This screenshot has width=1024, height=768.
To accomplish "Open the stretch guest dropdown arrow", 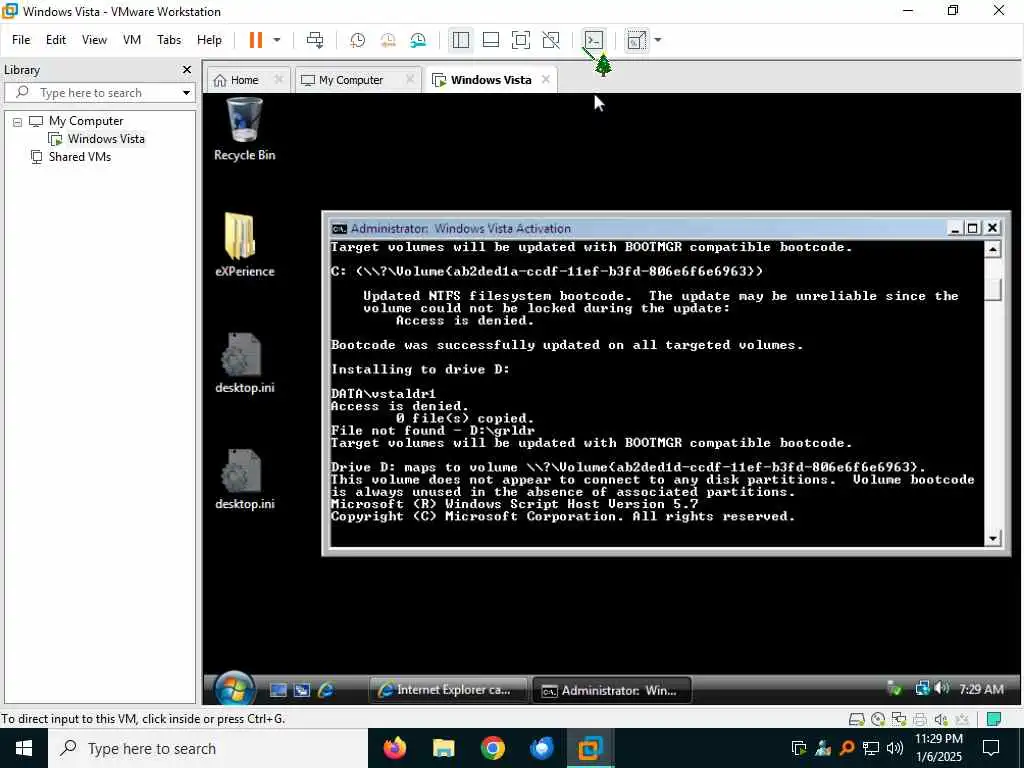I will click(x=658, y=40).
